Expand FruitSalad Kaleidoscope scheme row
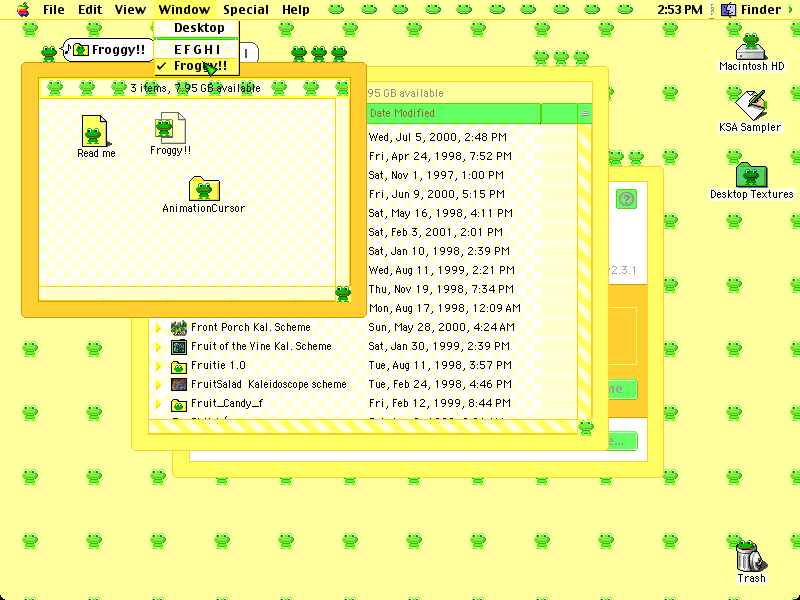Viewport: 800px width, 600px height. pos(158,384)
